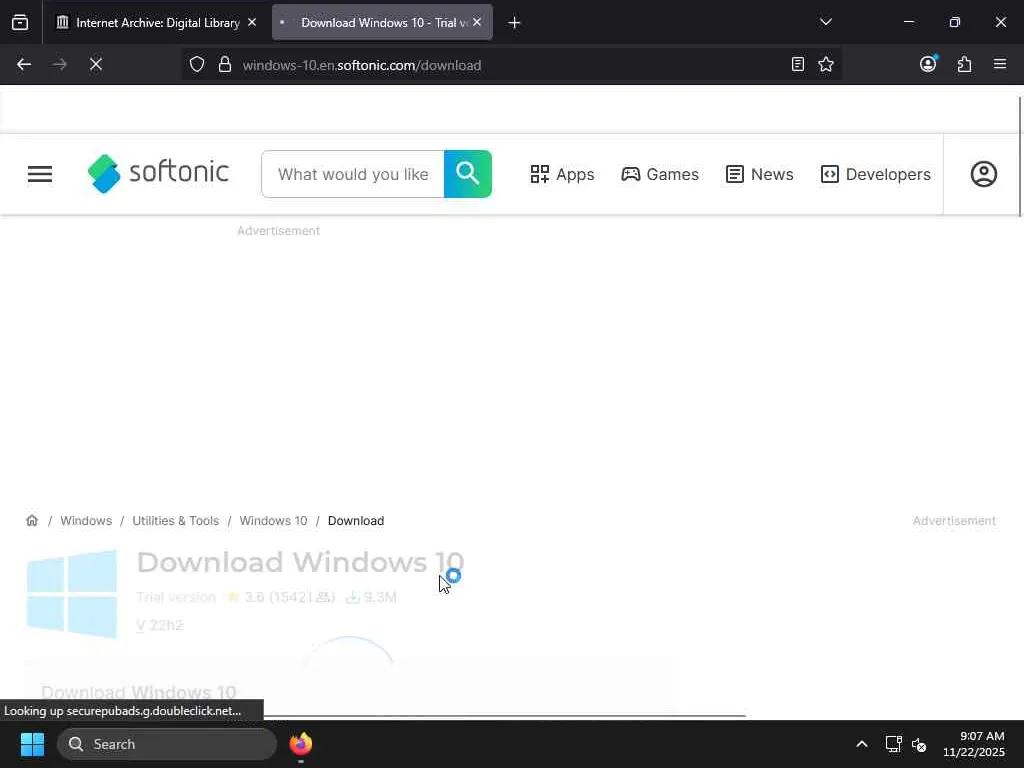Open Softonic hamburger side menu
The image size is (1024, 768).
[x=40, y=174]
